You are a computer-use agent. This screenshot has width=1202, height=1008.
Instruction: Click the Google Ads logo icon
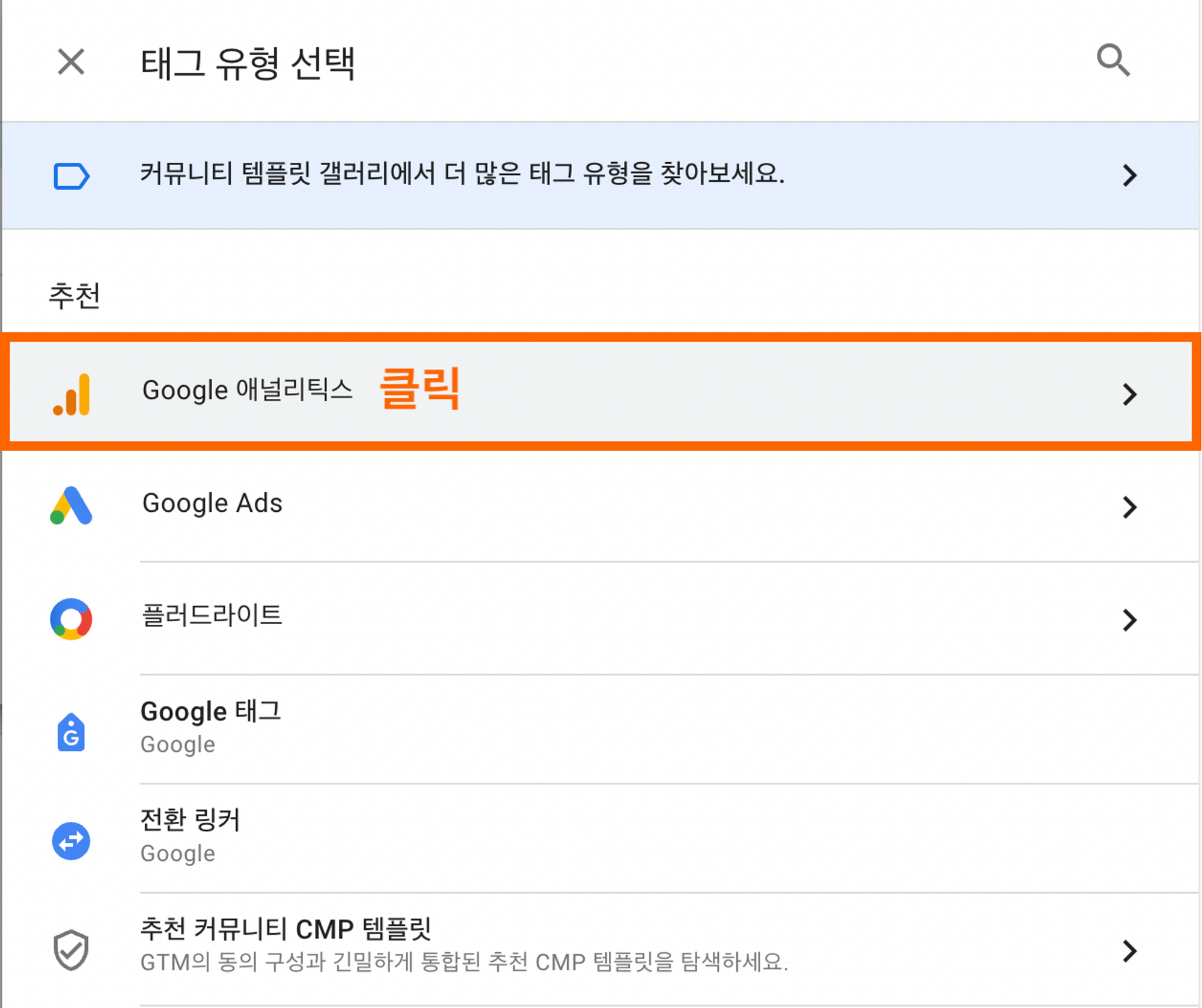(72, 506)
